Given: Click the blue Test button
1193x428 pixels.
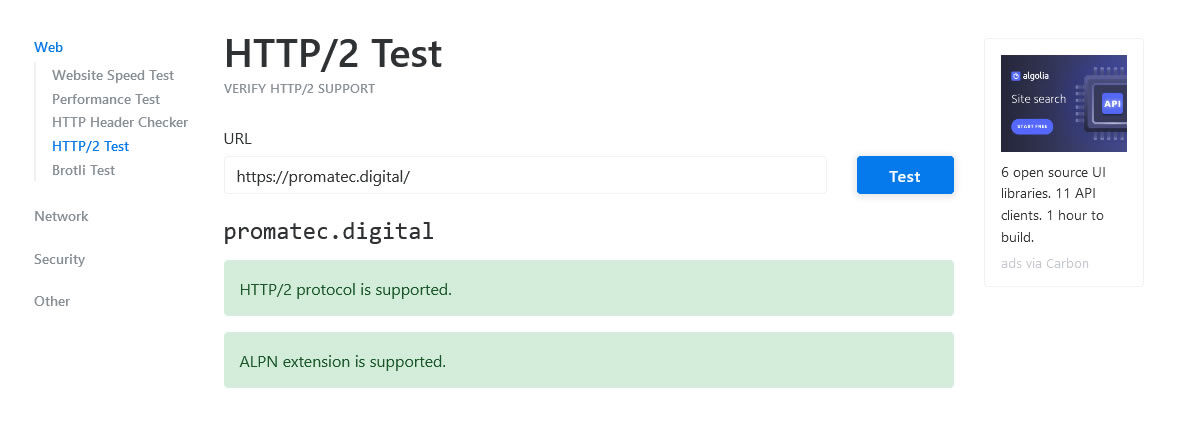Looking at the screenshot, I should click(x=904, y=176).
